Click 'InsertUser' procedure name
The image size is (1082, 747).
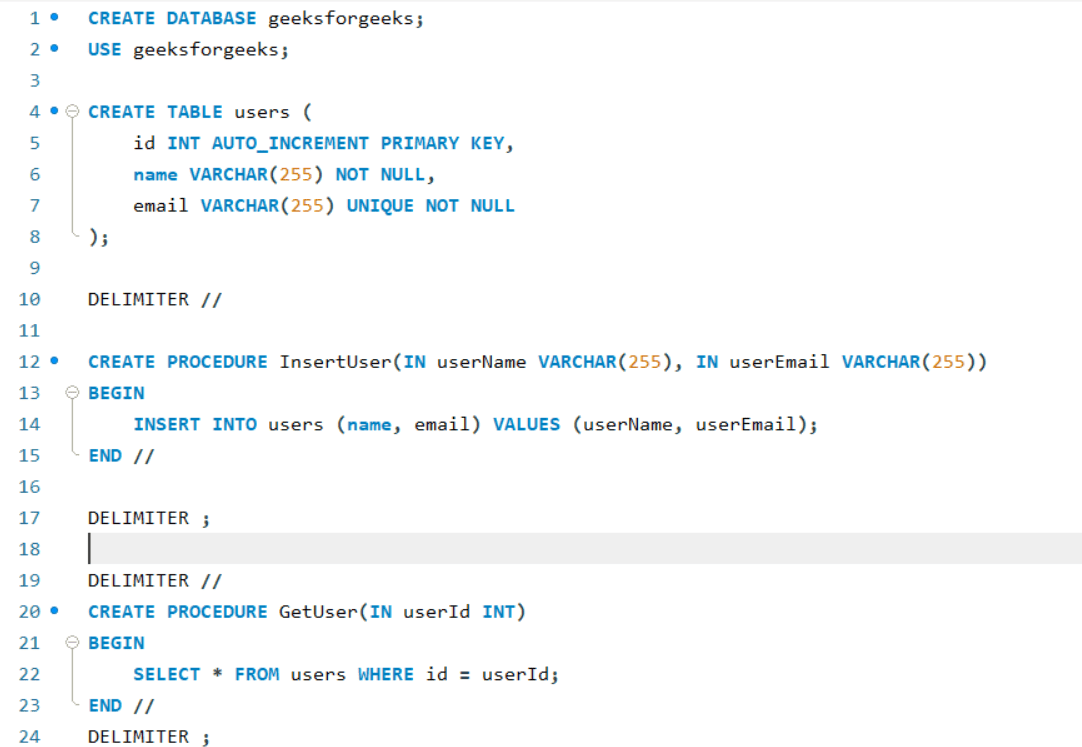(x=335, y=361)
